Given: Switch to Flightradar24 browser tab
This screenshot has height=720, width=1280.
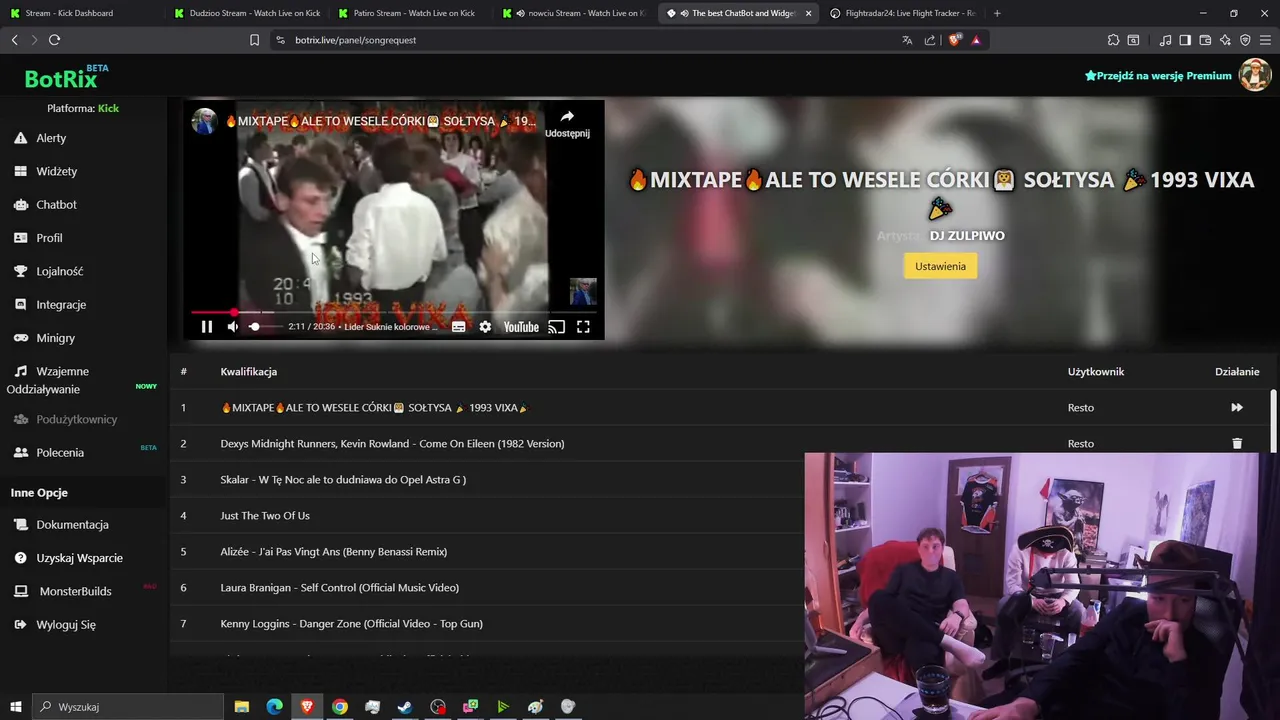Looking at the screenshot, I should [902, 13].
